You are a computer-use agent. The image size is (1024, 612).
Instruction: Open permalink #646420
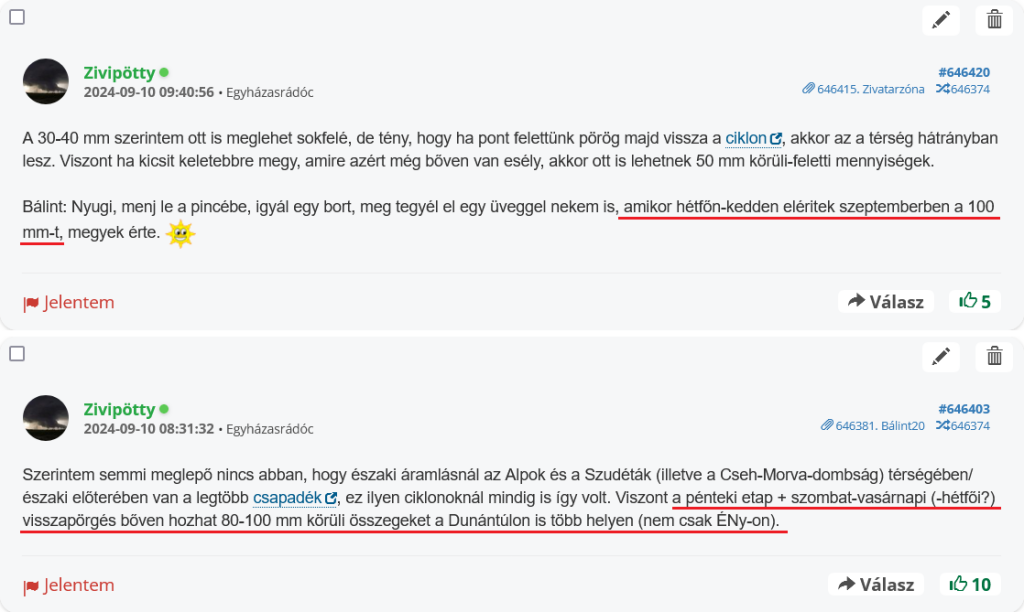964,72
